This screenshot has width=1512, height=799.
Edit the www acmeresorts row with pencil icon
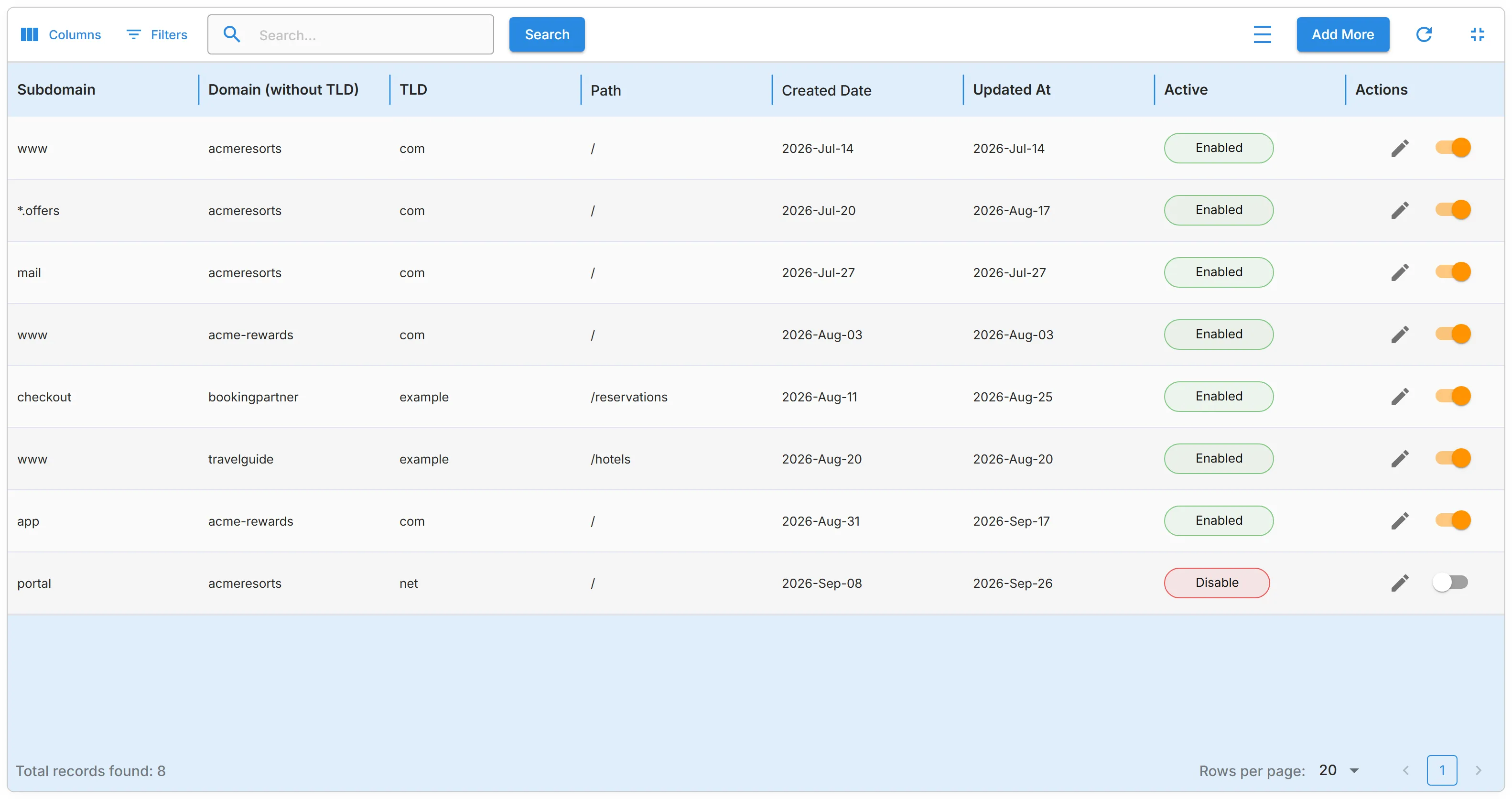click(1399, 148)
